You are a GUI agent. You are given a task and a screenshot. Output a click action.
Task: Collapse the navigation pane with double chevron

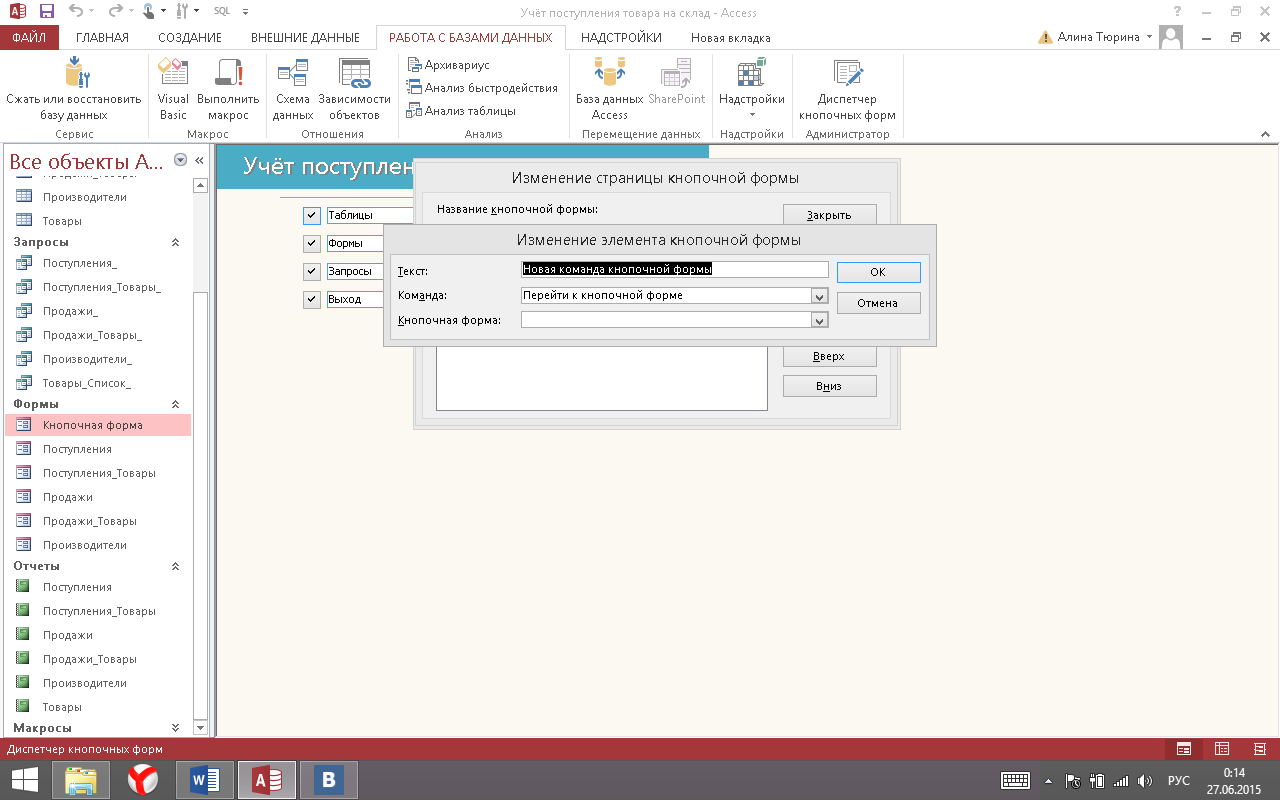tap(199, 160)
